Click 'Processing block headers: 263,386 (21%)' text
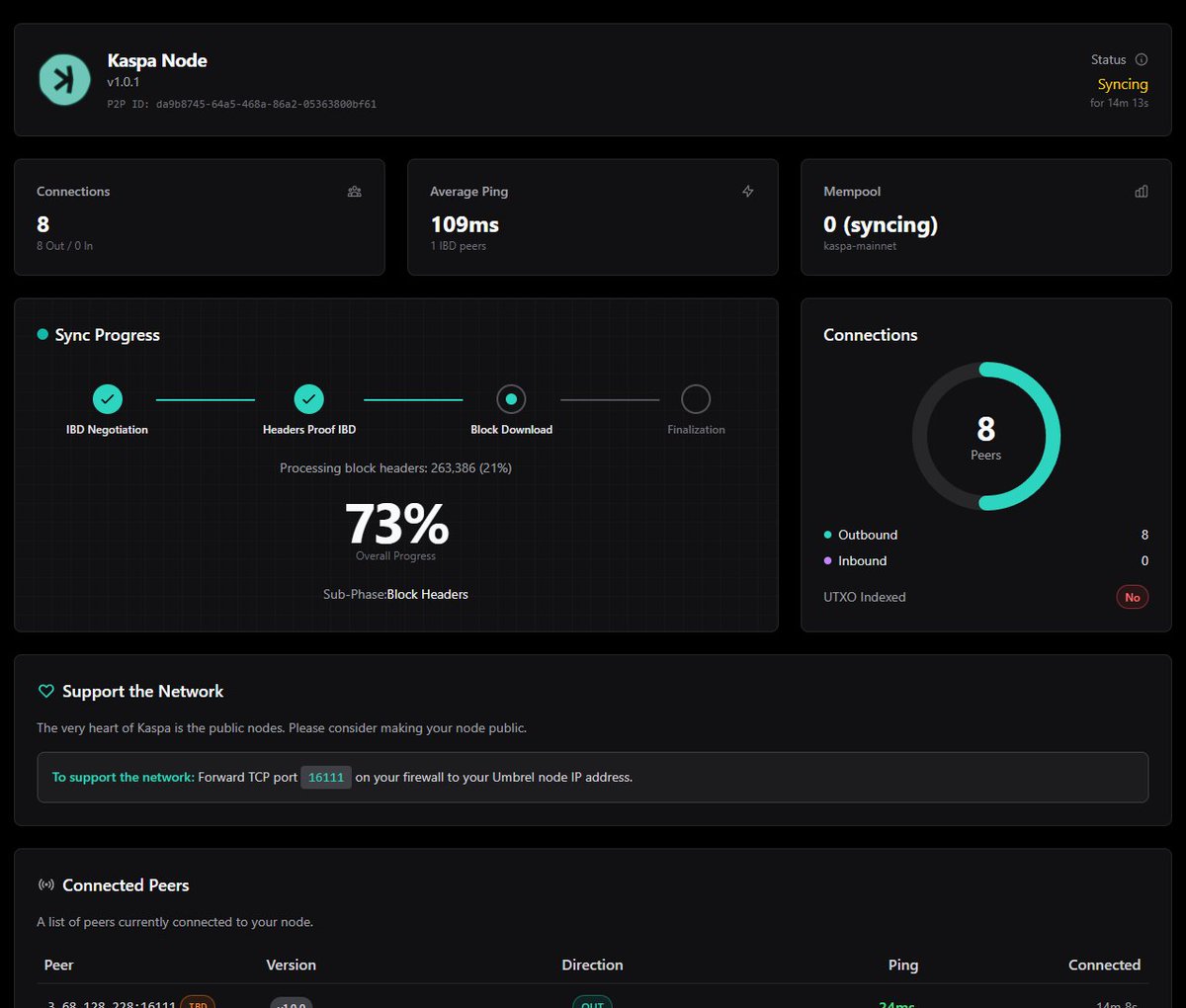The image size is (1186, 1008). 395,468
